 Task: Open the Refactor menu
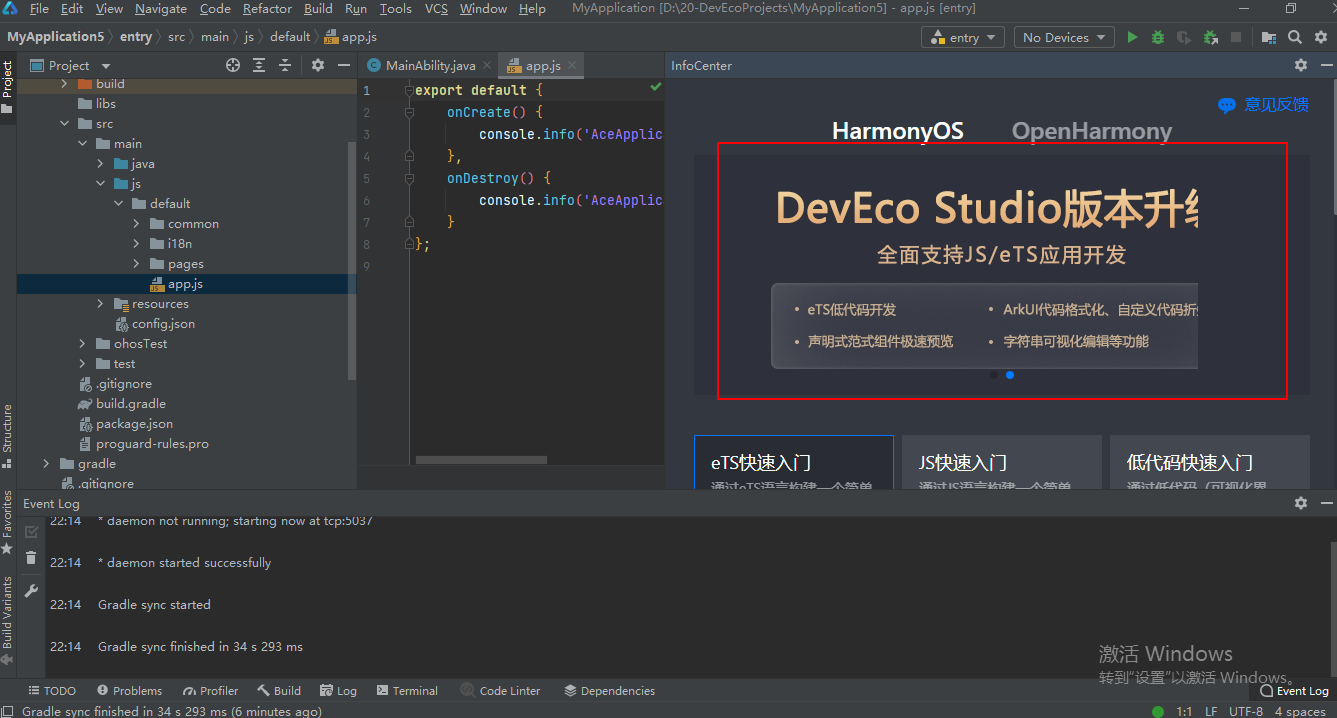[x=266, y=9]
